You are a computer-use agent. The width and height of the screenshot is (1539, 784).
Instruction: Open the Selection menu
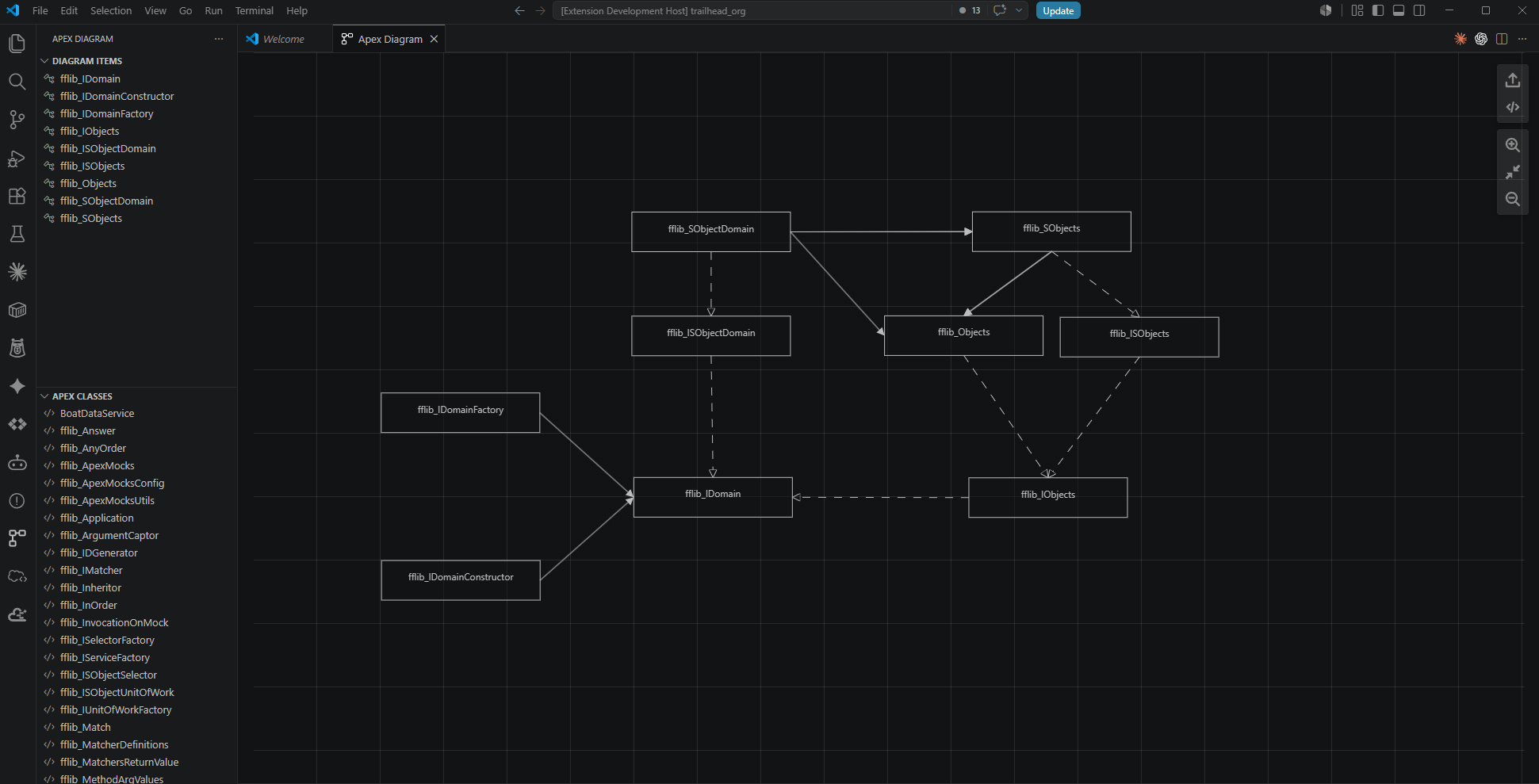coord(111,10)
